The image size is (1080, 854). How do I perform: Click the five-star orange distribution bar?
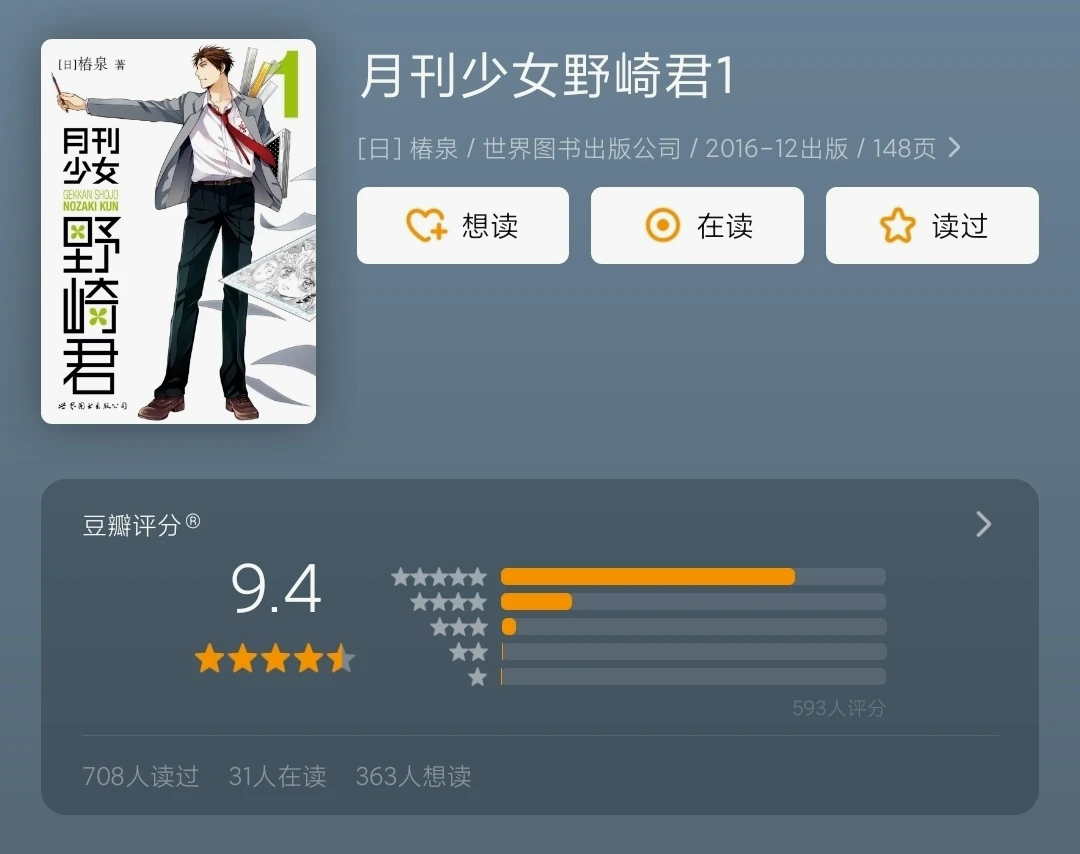coord(647,576)
